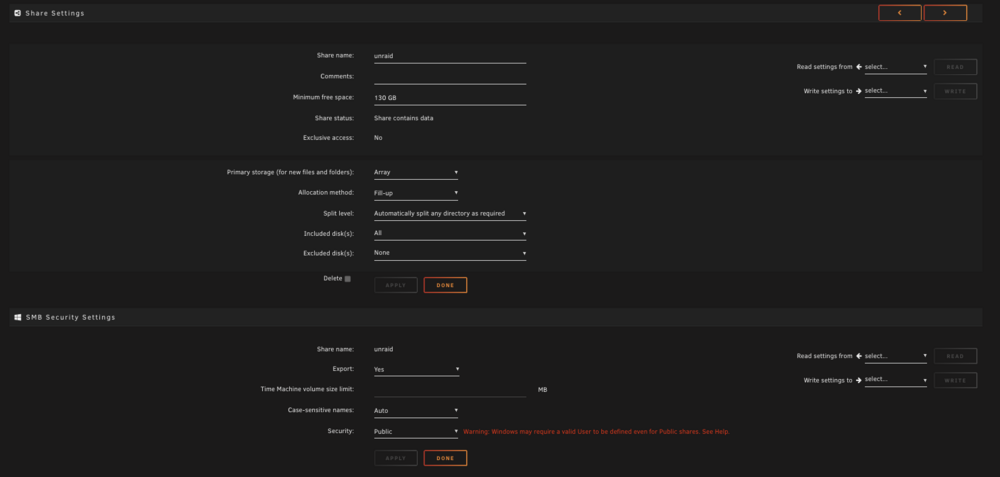Click Done in SMB Security Settings
This screenshot has width=1000, height=477.
445,458
